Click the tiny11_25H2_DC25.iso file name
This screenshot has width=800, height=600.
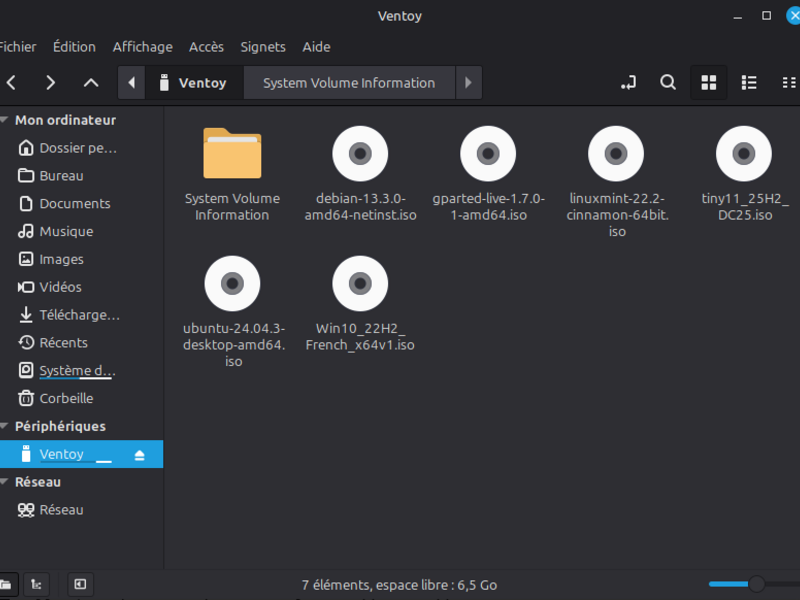pyautogui.click(x=745, y=207)
